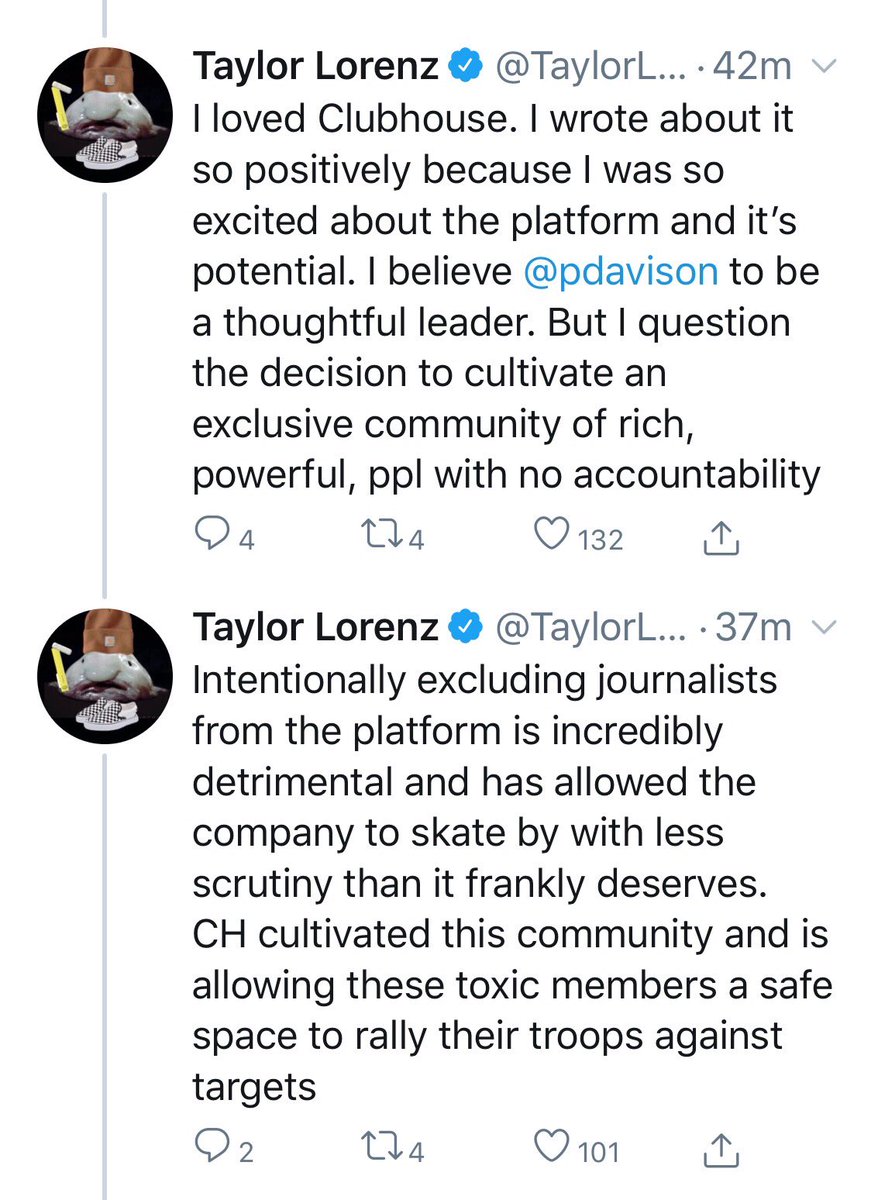Open the first tweet text about Clubhouse
Image resolution: width=871 pixels, height=1200 pixels.
click(x=506, y=298)
